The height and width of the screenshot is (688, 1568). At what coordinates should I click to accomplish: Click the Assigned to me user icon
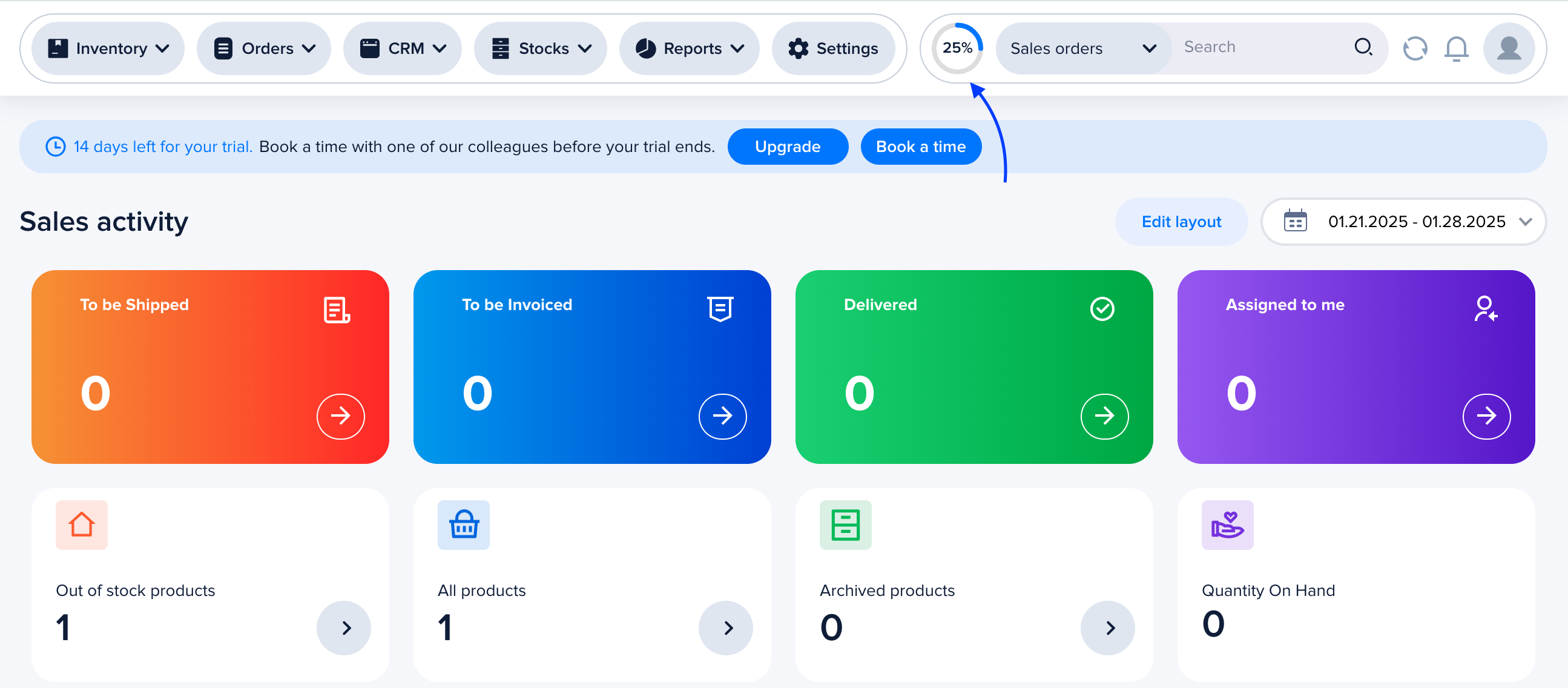[1484, 309]
